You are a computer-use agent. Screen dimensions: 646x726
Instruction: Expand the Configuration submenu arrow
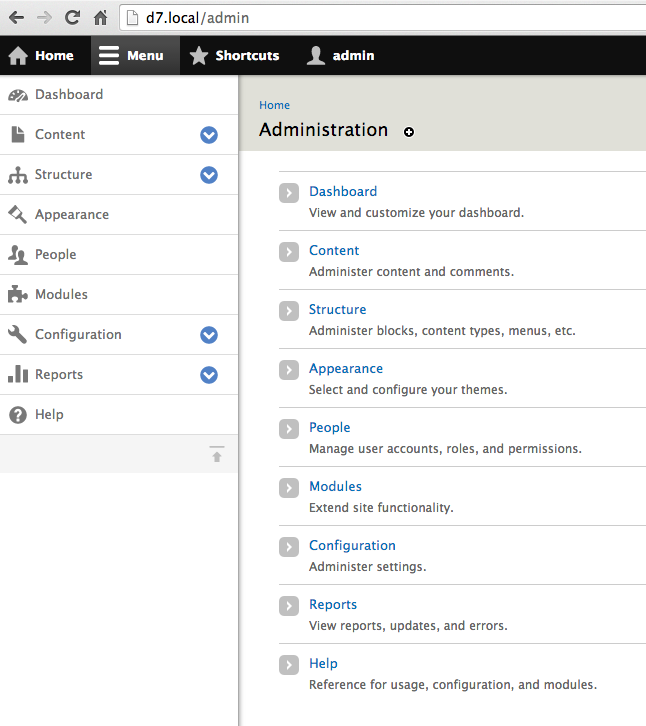click(209, 335)
